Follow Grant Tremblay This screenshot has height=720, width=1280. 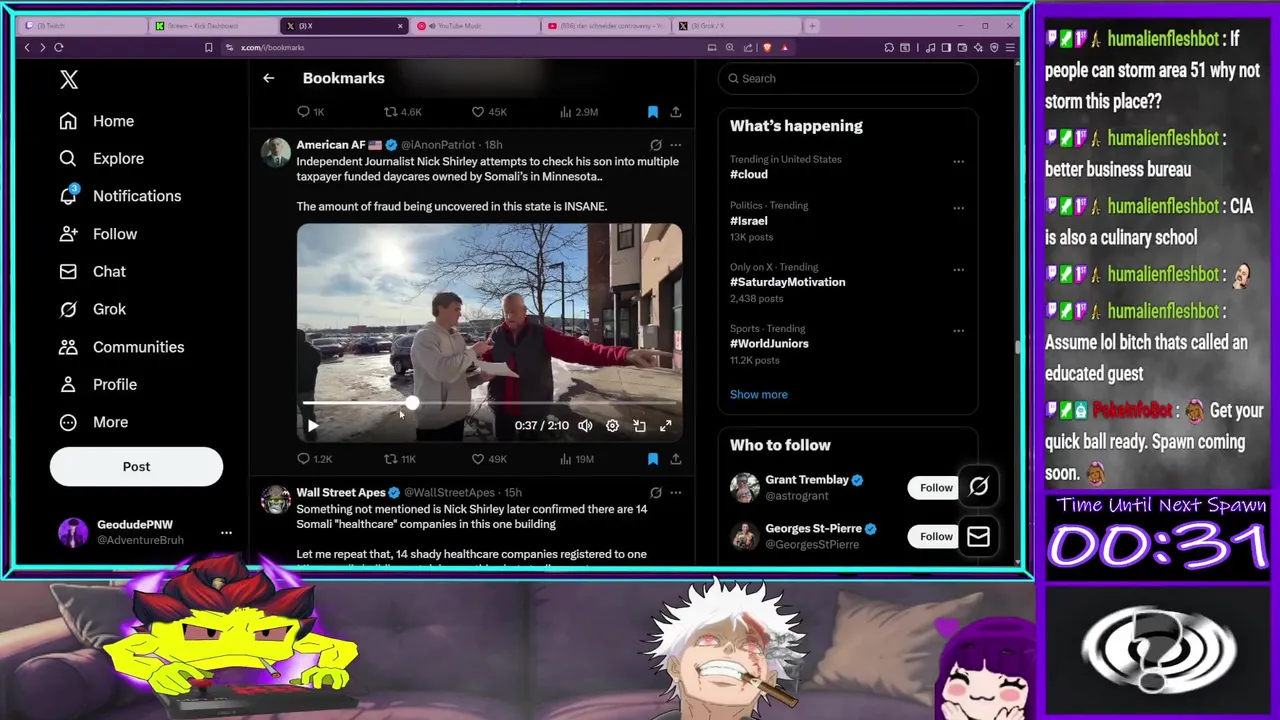pos(936,488)
